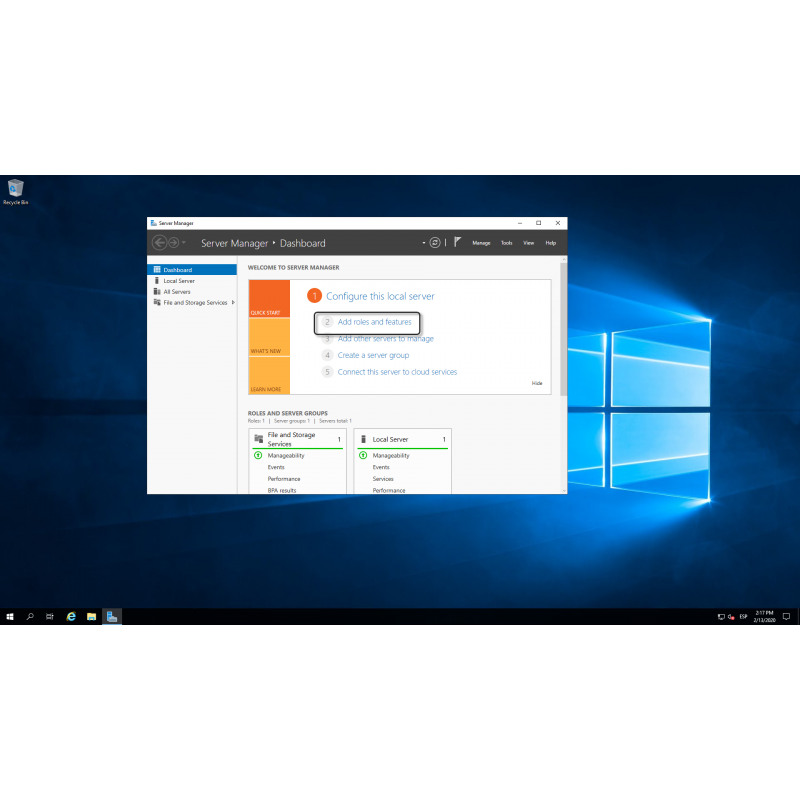
Task: Click the File and Storage Services manageability status icon
Action: coord(257,455)
